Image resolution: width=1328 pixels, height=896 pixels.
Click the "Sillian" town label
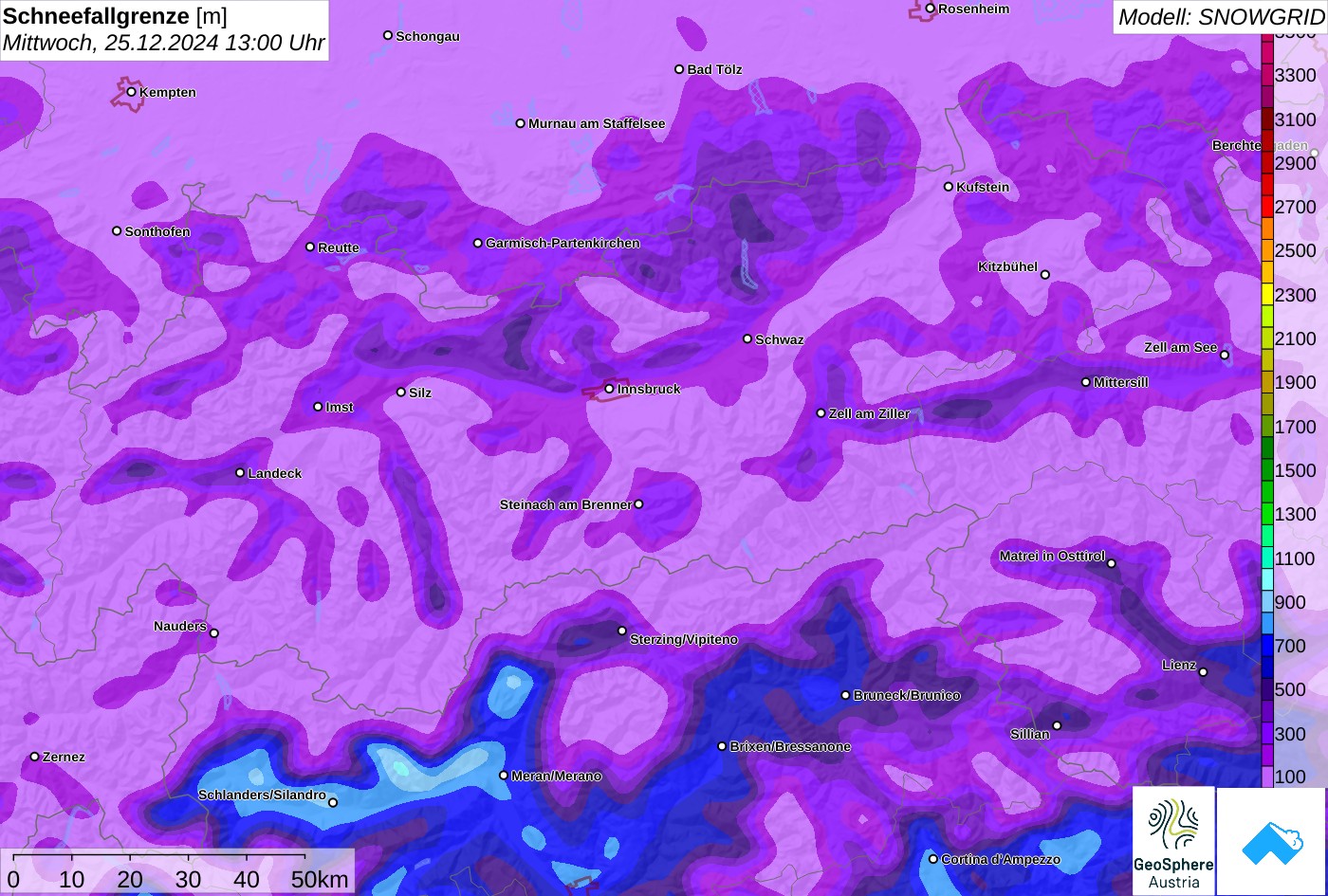1030,734
